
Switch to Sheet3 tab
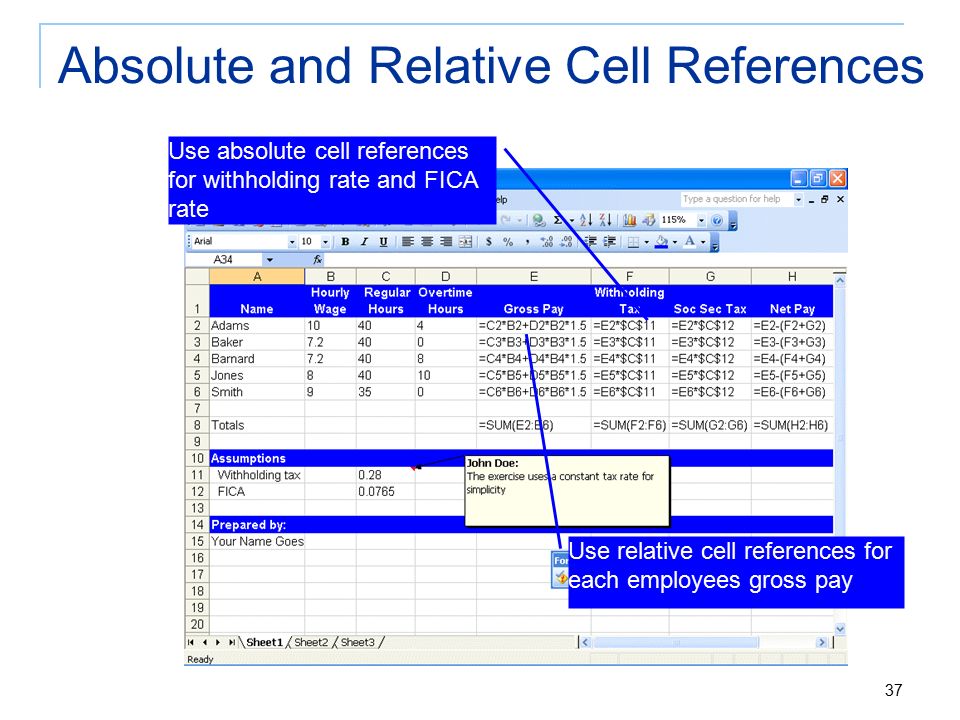358,642
